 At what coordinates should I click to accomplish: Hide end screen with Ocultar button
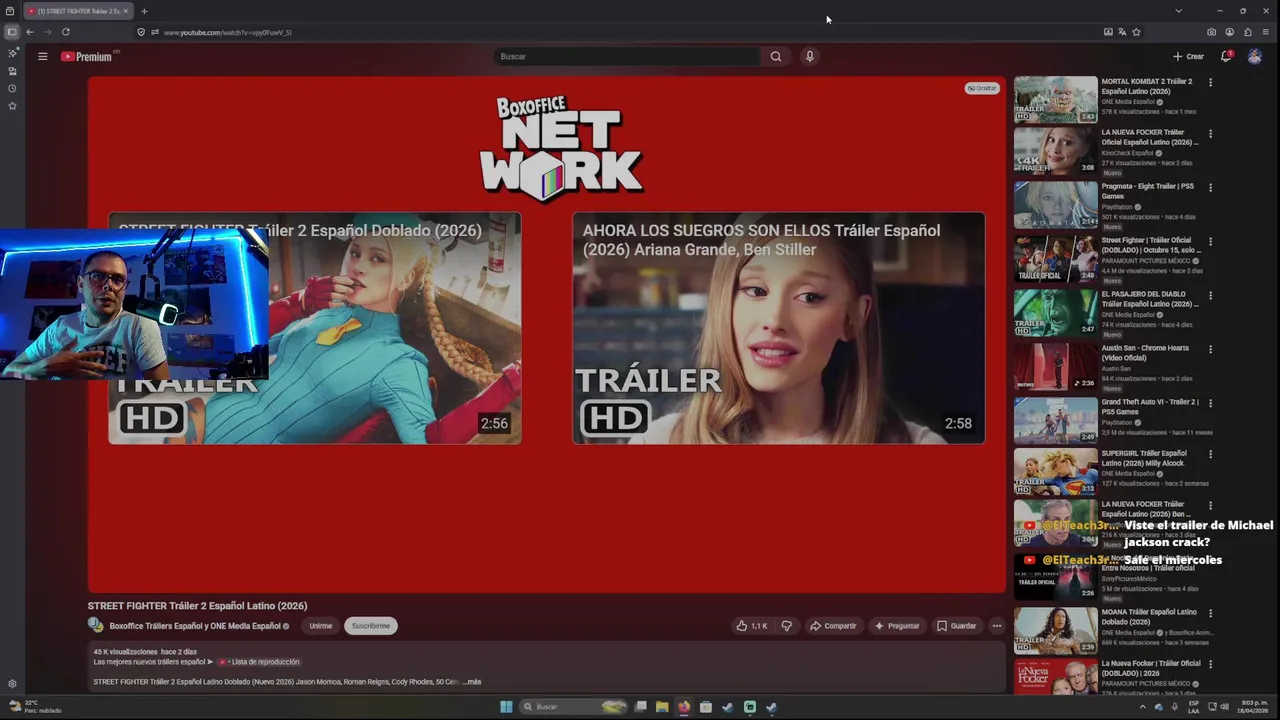pyautogui.click(x=982, y=88)
